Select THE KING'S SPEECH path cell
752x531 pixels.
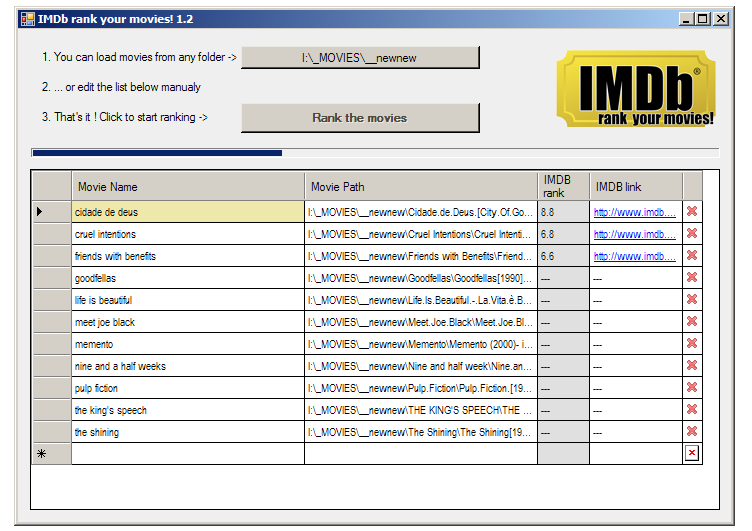421,410
